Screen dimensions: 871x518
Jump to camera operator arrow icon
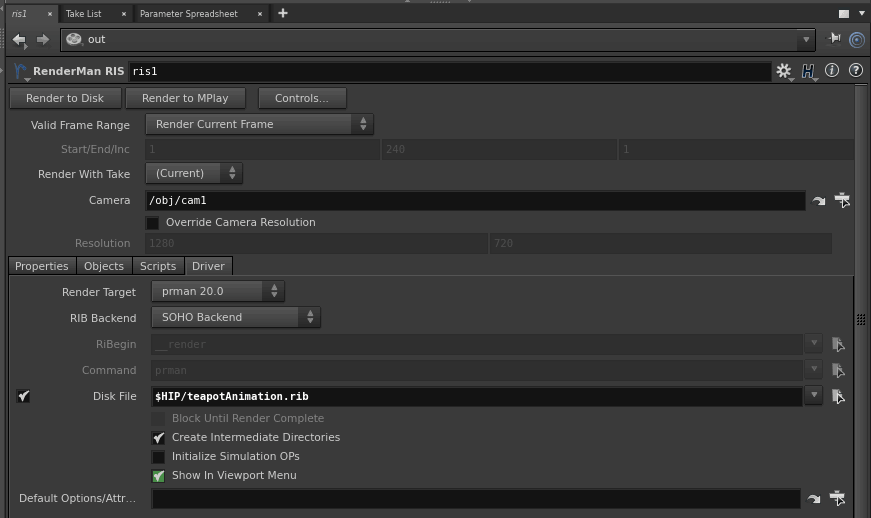pos(818,201)
